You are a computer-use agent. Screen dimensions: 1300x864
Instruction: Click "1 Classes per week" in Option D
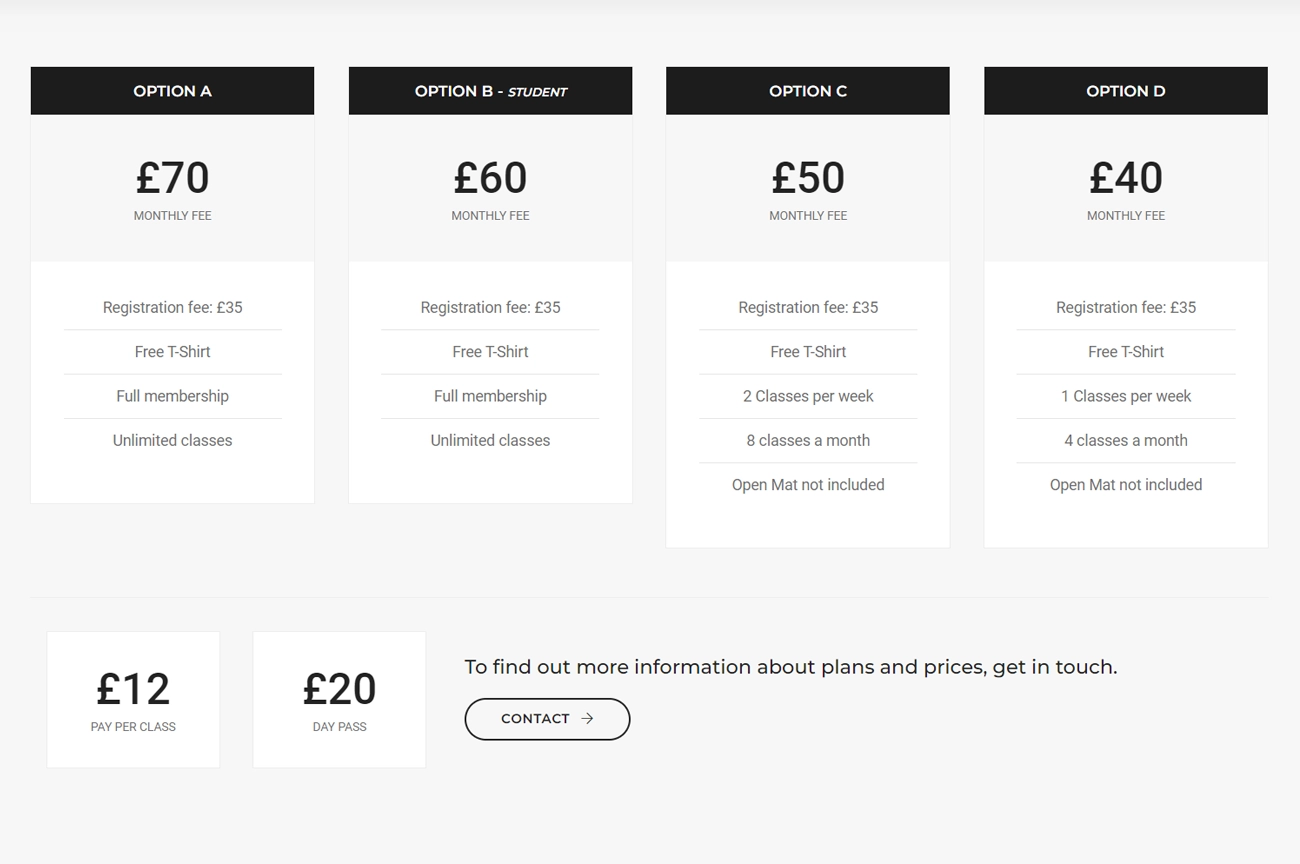click(x=1126, y=396)
